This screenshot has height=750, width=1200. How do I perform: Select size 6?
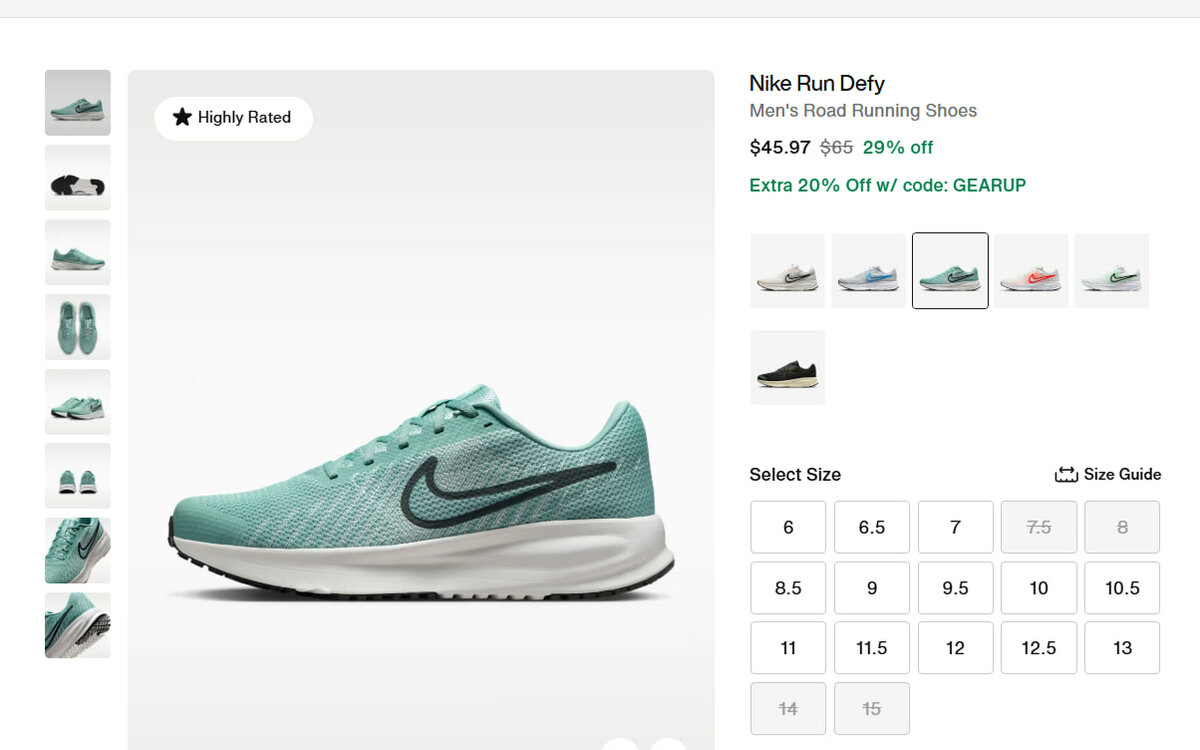[788, 527]
